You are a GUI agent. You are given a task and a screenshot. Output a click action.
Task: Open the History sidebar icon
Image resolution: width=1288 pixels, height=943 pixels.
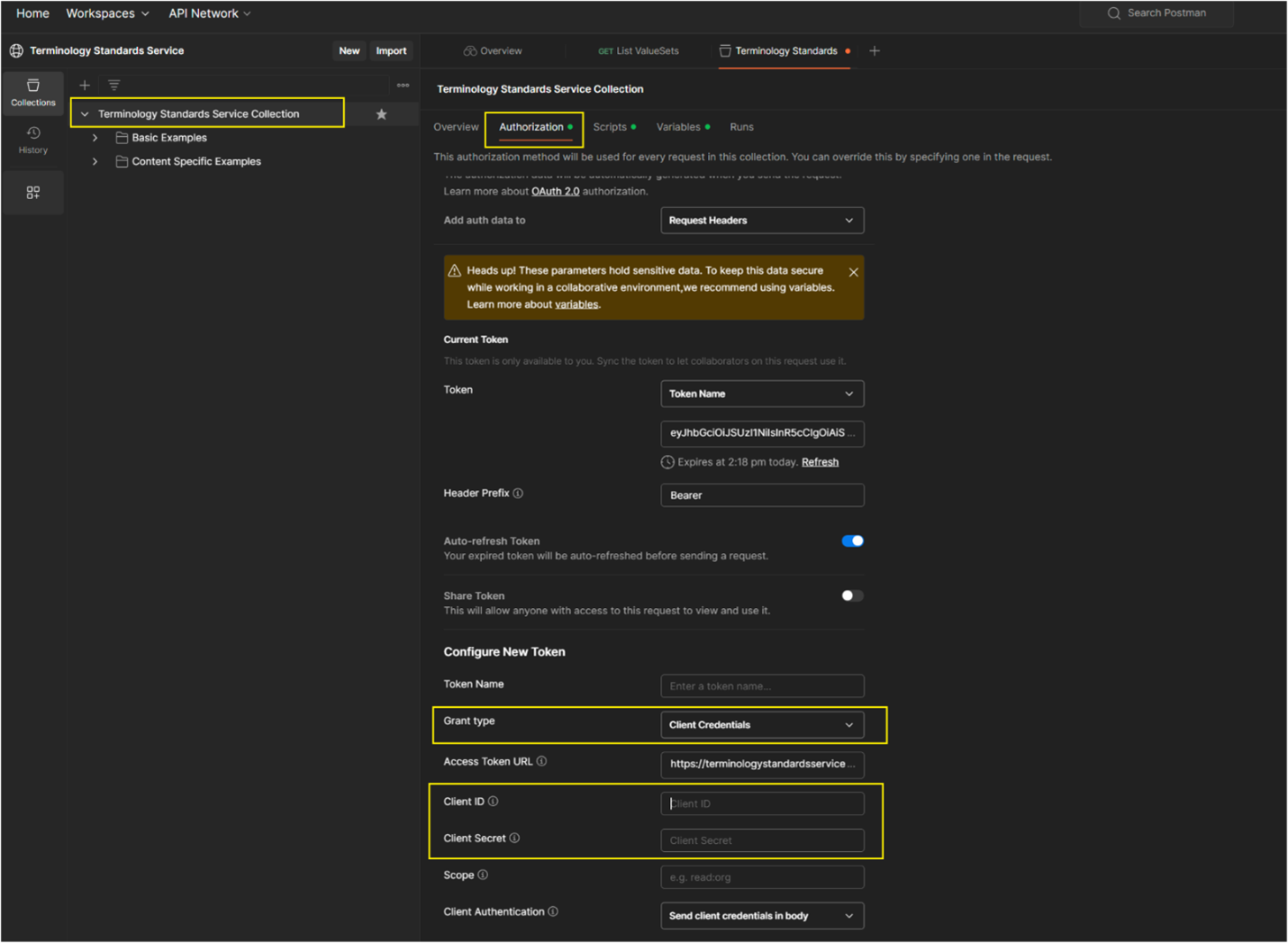[x=33, y=141]
